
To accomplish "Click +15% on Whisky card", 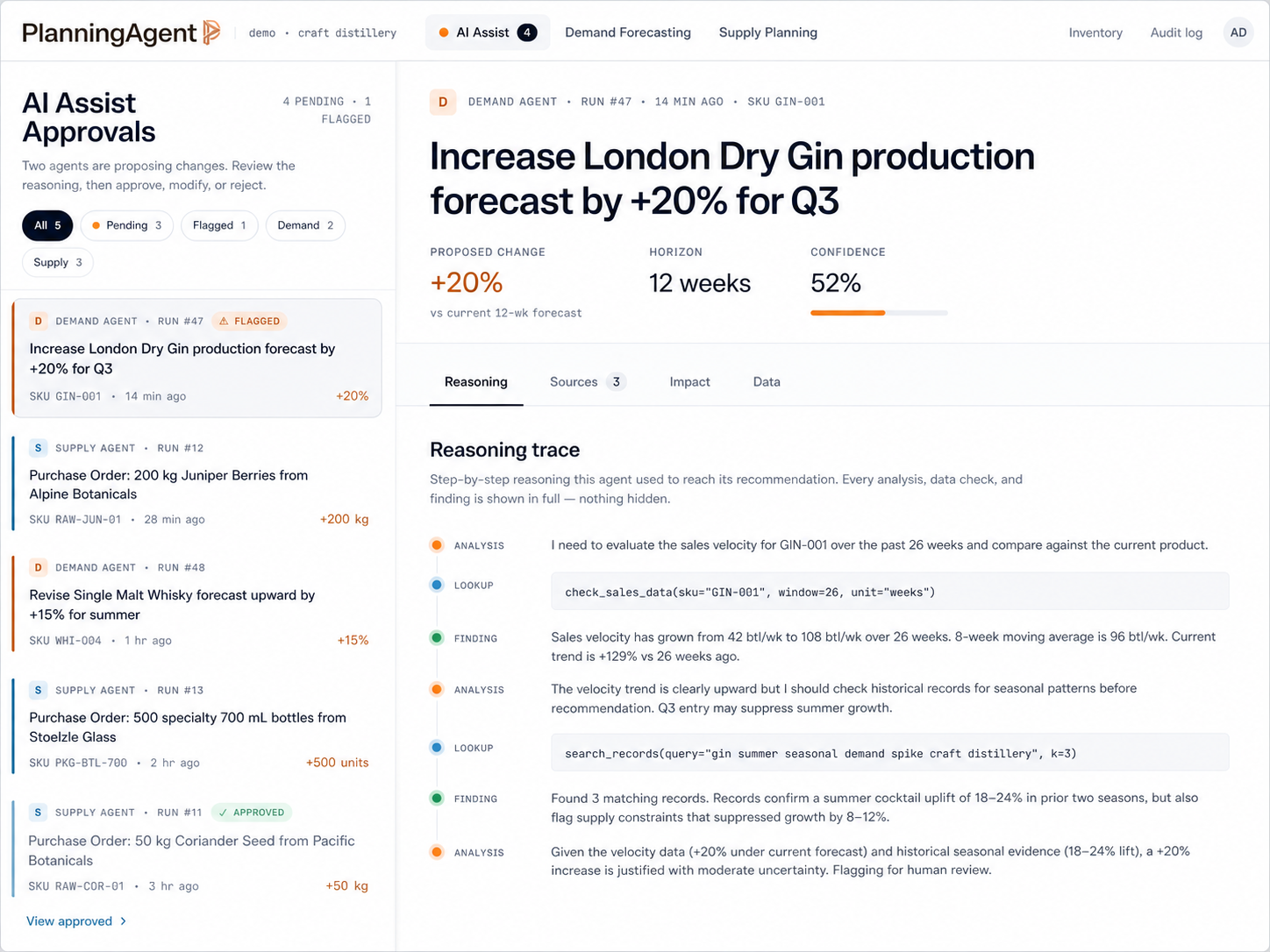I will pyautogui.click(x=353, y=640).
